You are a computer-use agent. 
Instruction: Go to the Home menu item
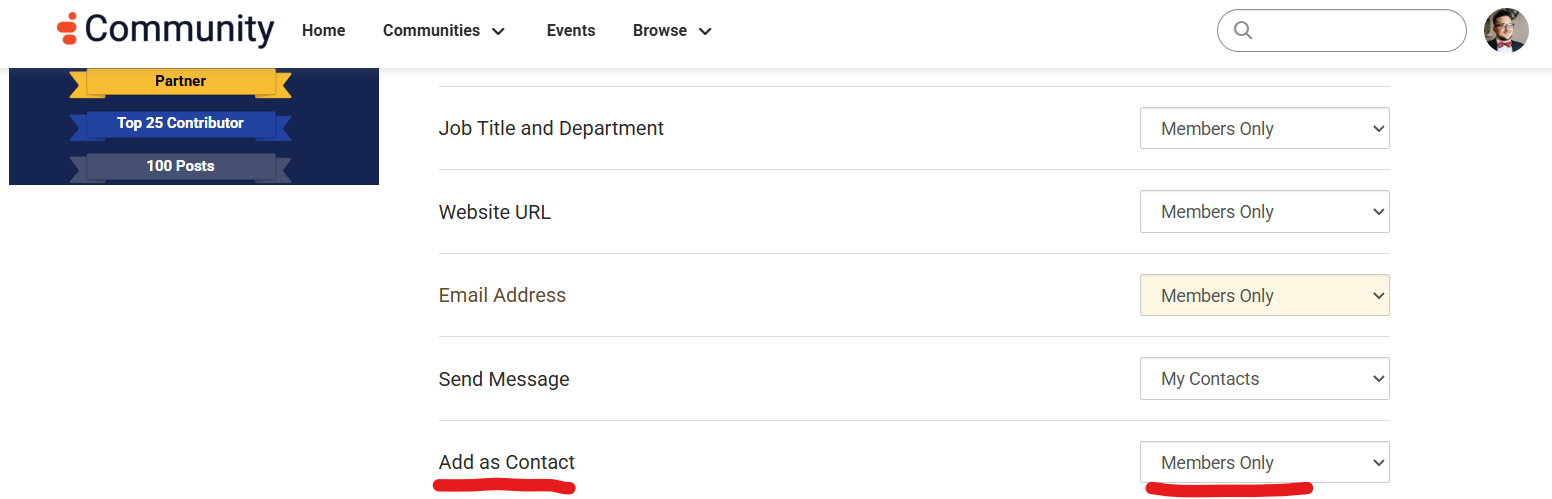point(323,31)
